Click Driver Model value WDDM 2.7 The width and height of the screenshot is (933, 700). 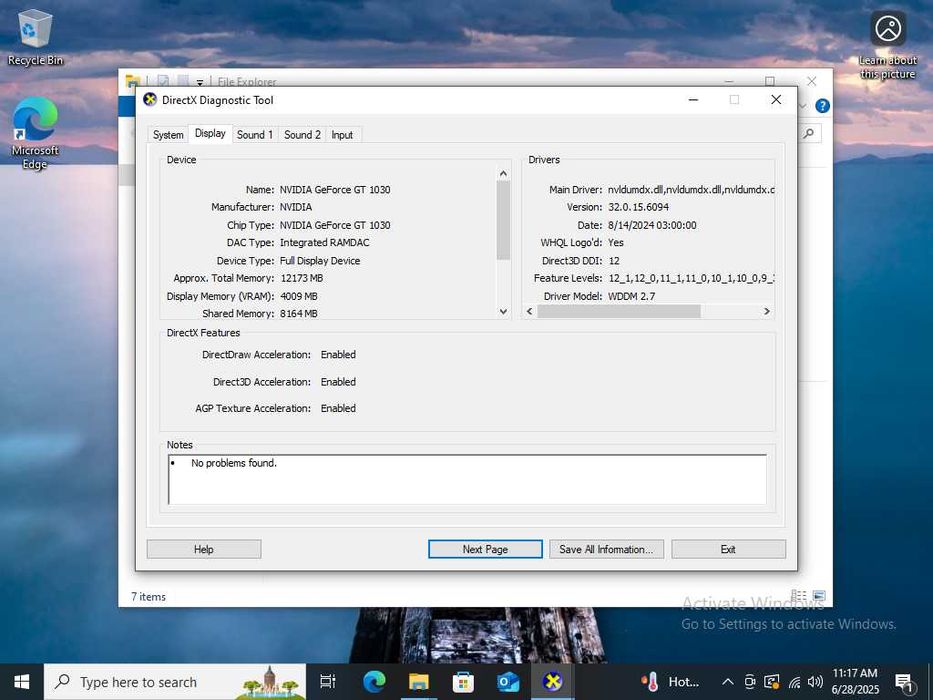(x=631, y=296)
